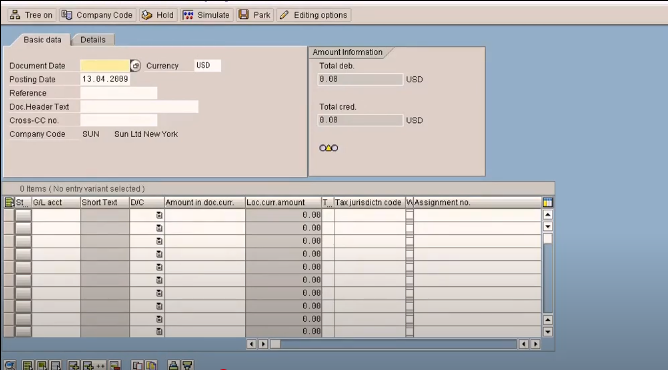Open the Company Code selector
Viewport: 668px width, 370px height.
(x=97, y=15)
